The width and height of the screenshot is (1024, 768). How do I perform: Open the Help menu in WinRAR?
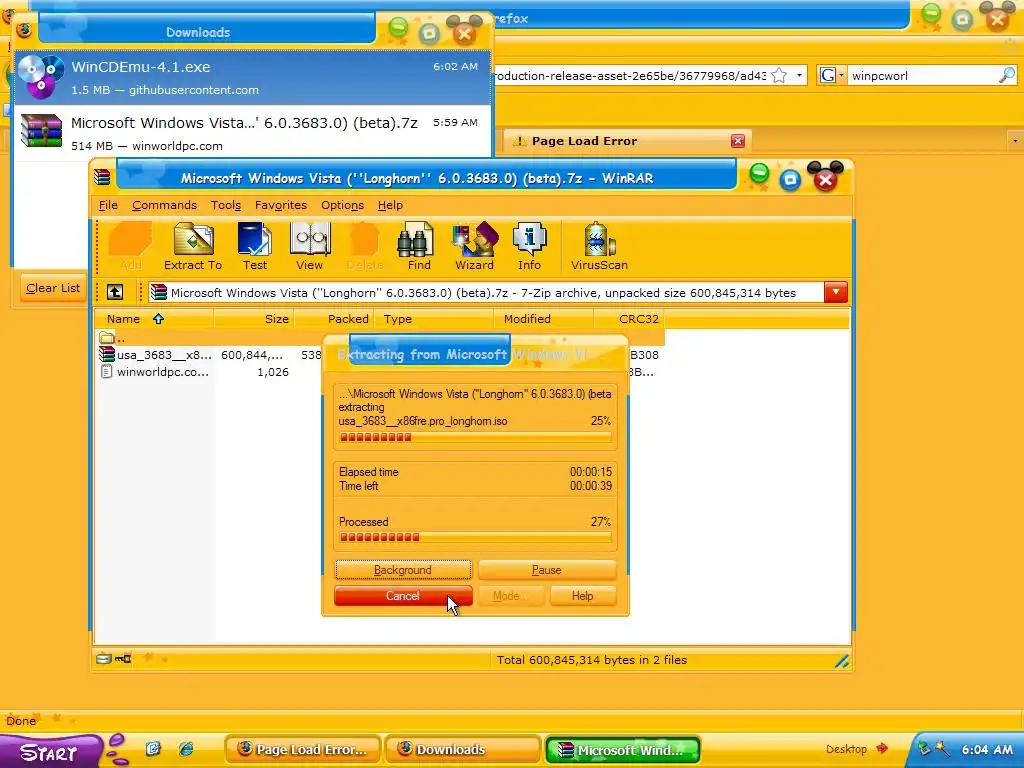coord(390,205)
